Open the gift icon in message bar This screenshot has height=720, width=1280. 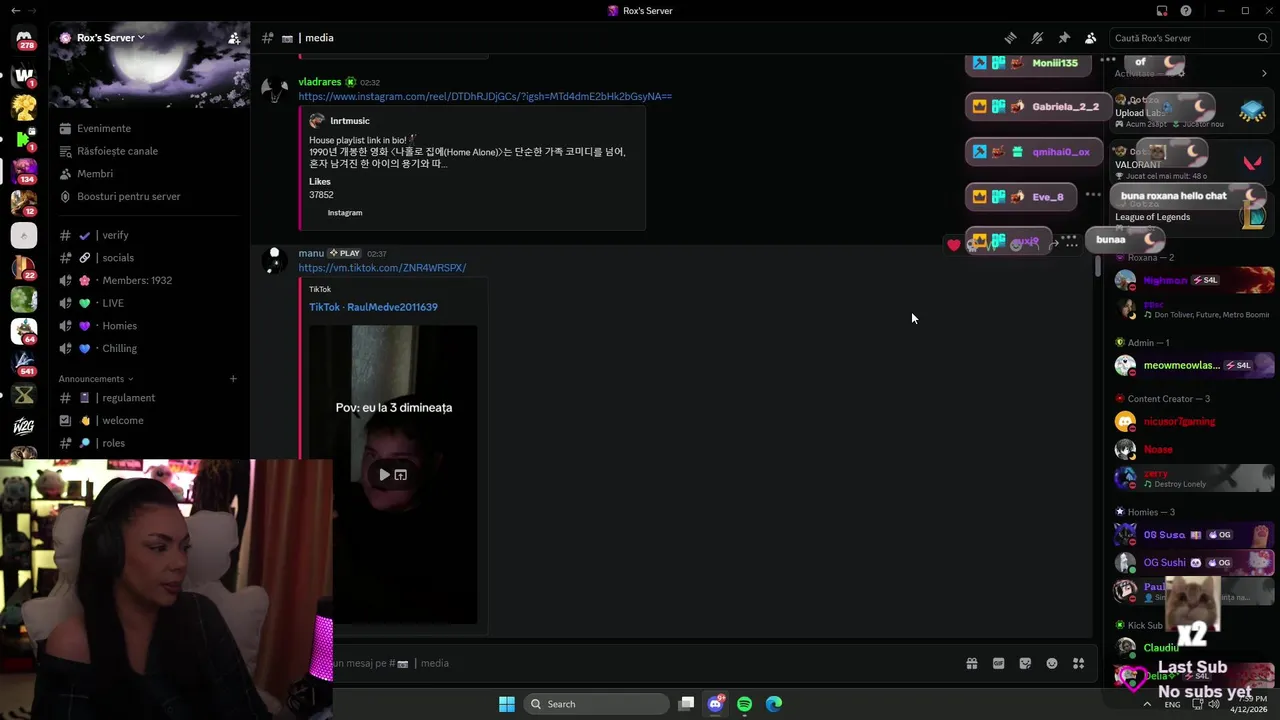click(x=971, y=663)
